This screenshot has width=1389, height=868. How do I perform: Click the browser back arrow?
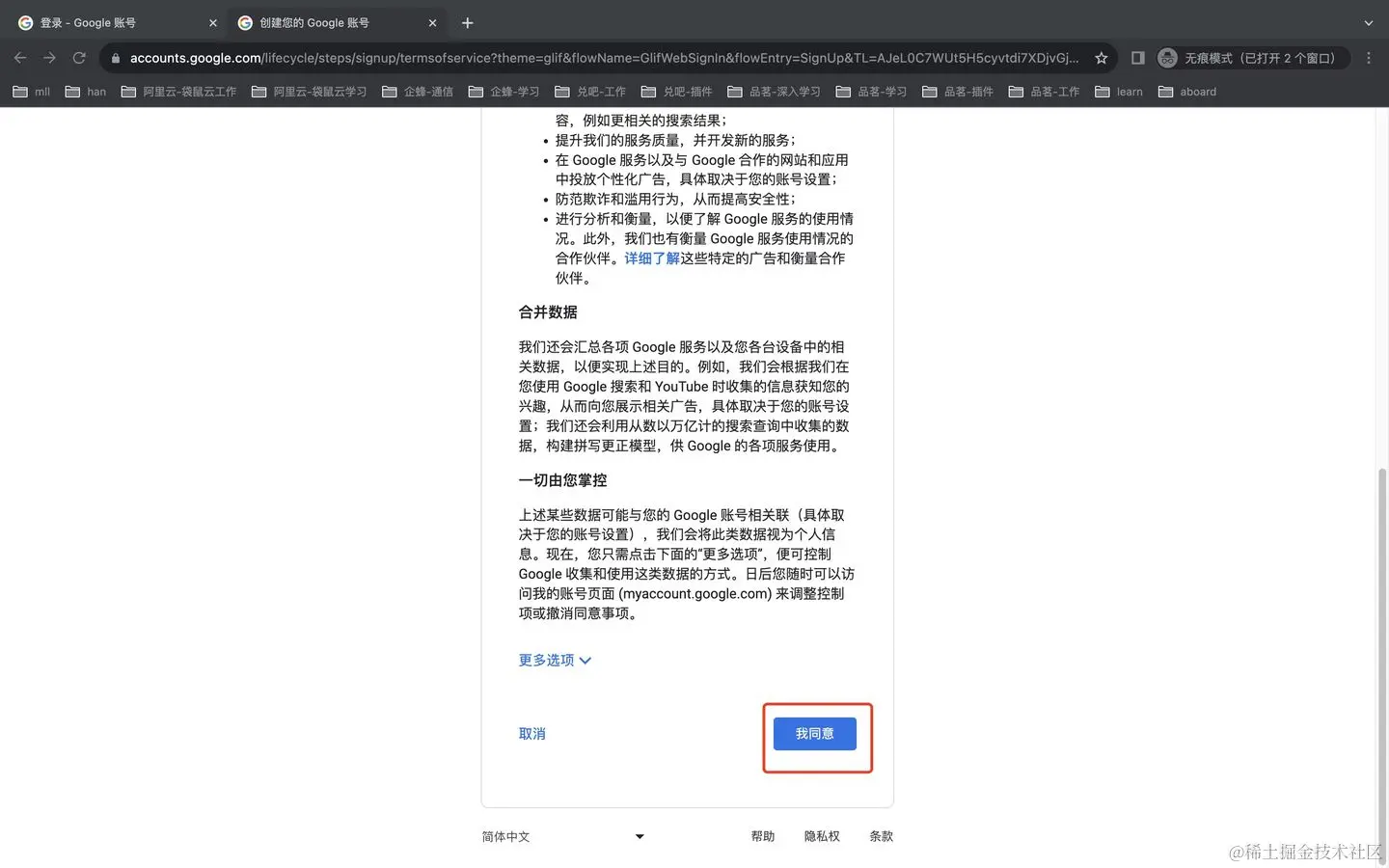coord(20,58)
